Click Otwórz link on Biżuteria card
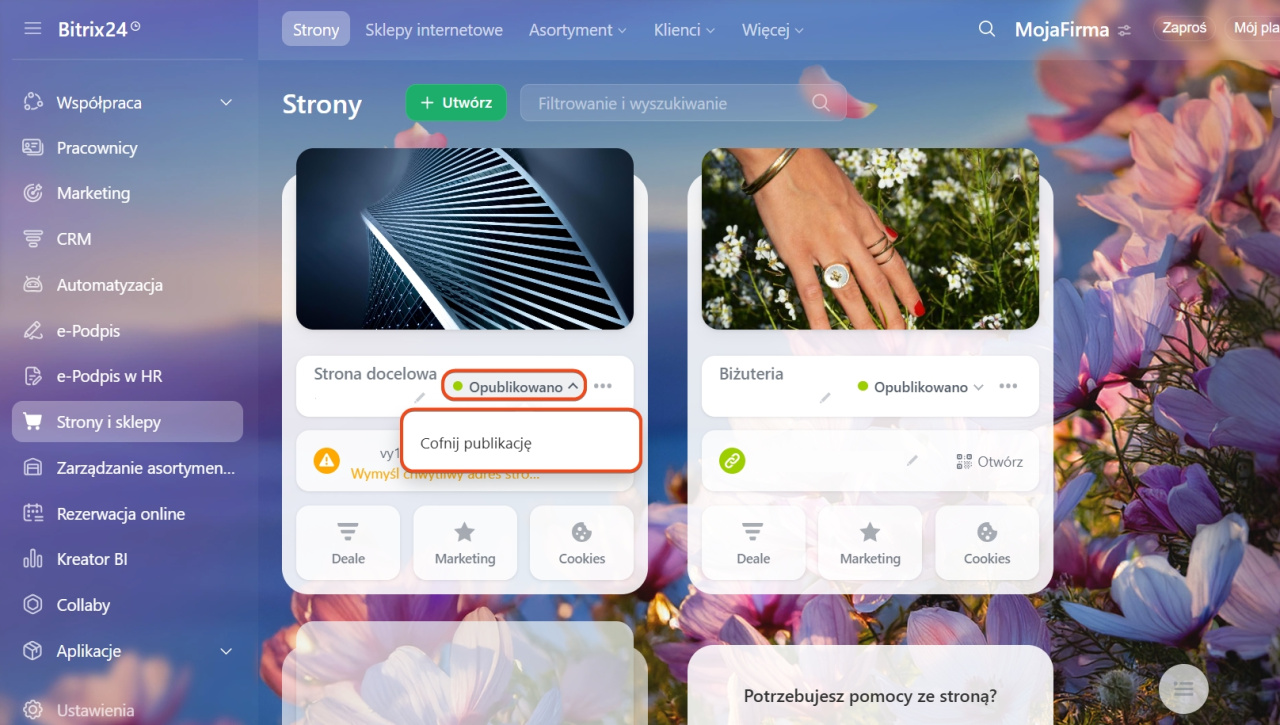Viewport: 1280px width, 725px height. point(989,461)
